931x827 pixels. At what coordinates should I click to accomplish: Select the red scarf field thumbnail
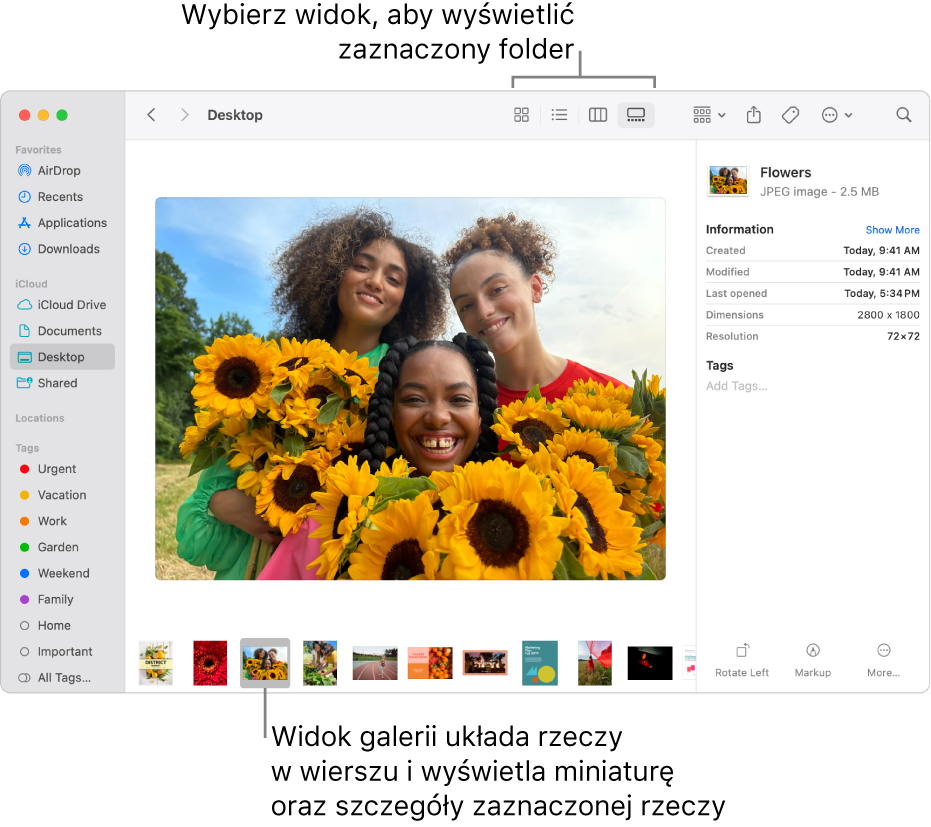tap(595, 663)
